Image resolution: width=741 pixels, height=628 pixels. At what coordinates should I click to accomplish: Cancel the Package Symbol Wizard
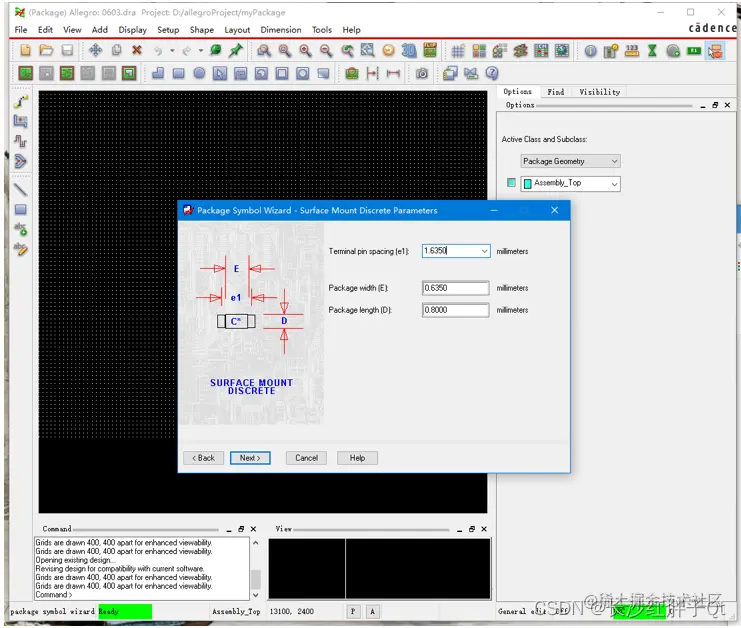pyautogui.click(x=306, y=458)
